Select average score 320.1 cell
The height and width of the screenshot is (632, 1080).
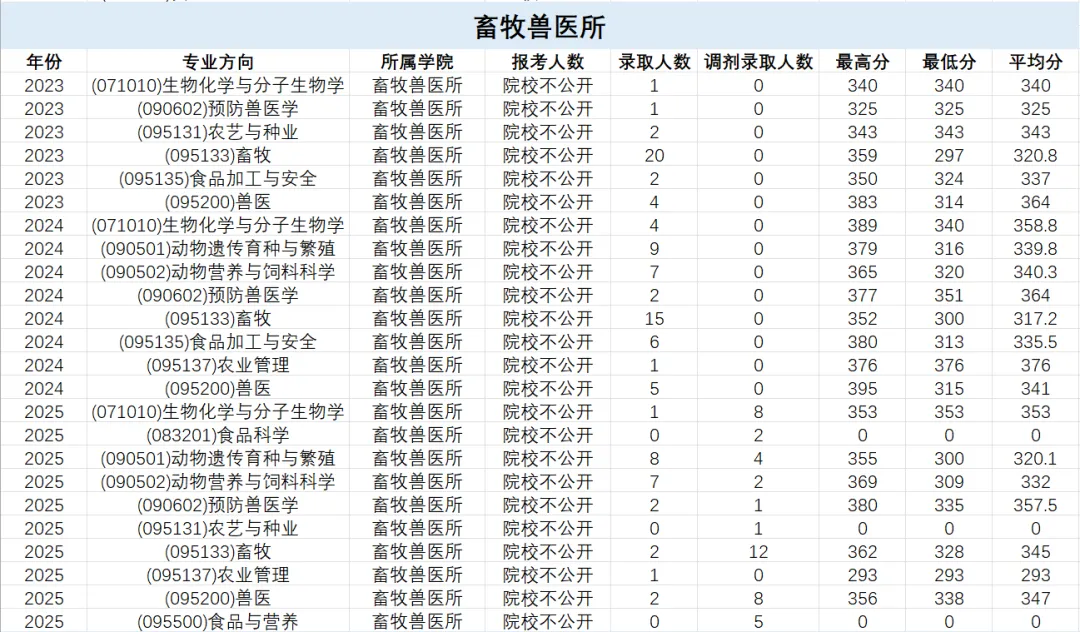click(1035, 459)
